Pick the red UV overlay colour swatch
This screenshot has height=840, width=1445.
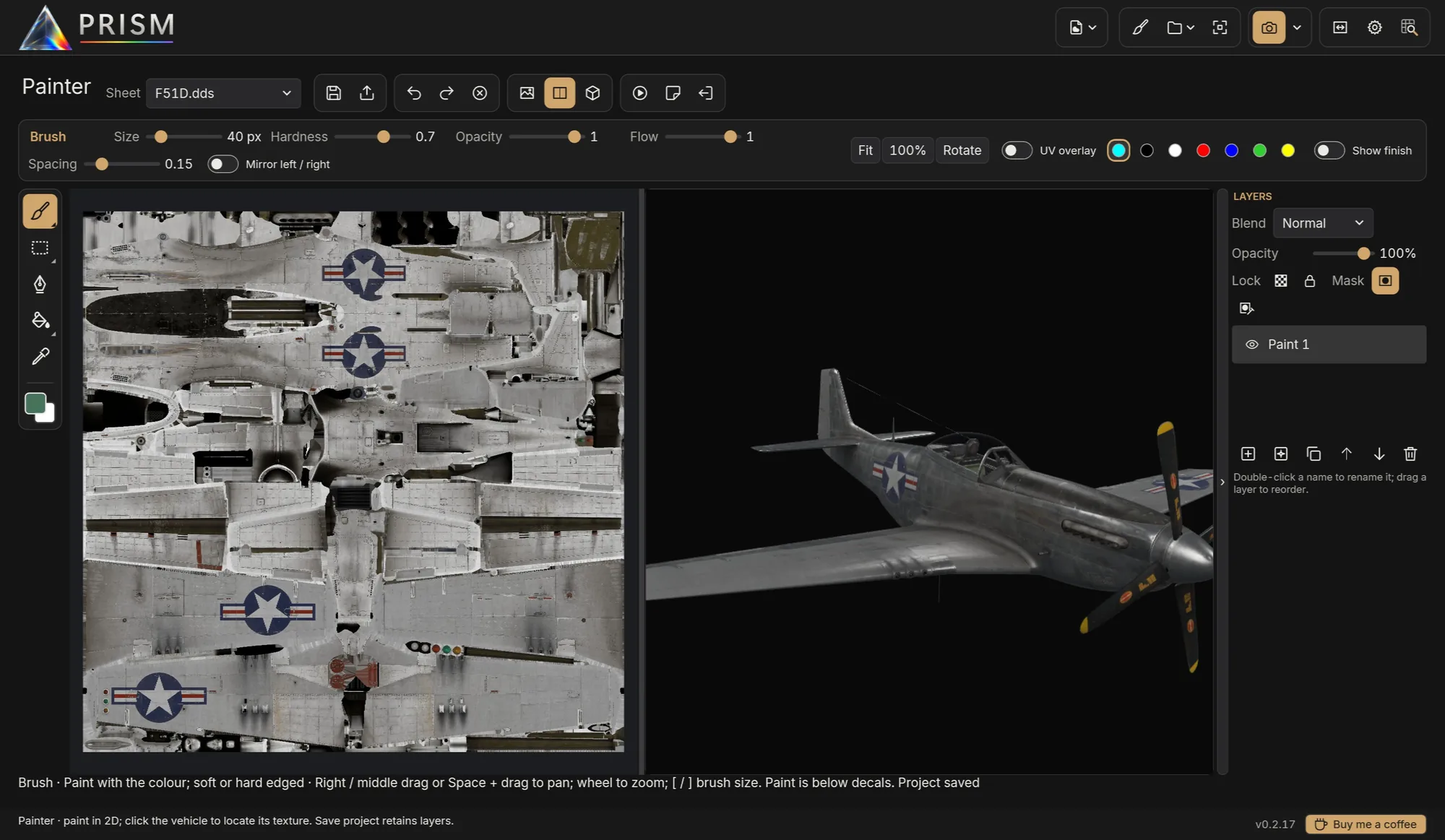(x=1203, y=150)
